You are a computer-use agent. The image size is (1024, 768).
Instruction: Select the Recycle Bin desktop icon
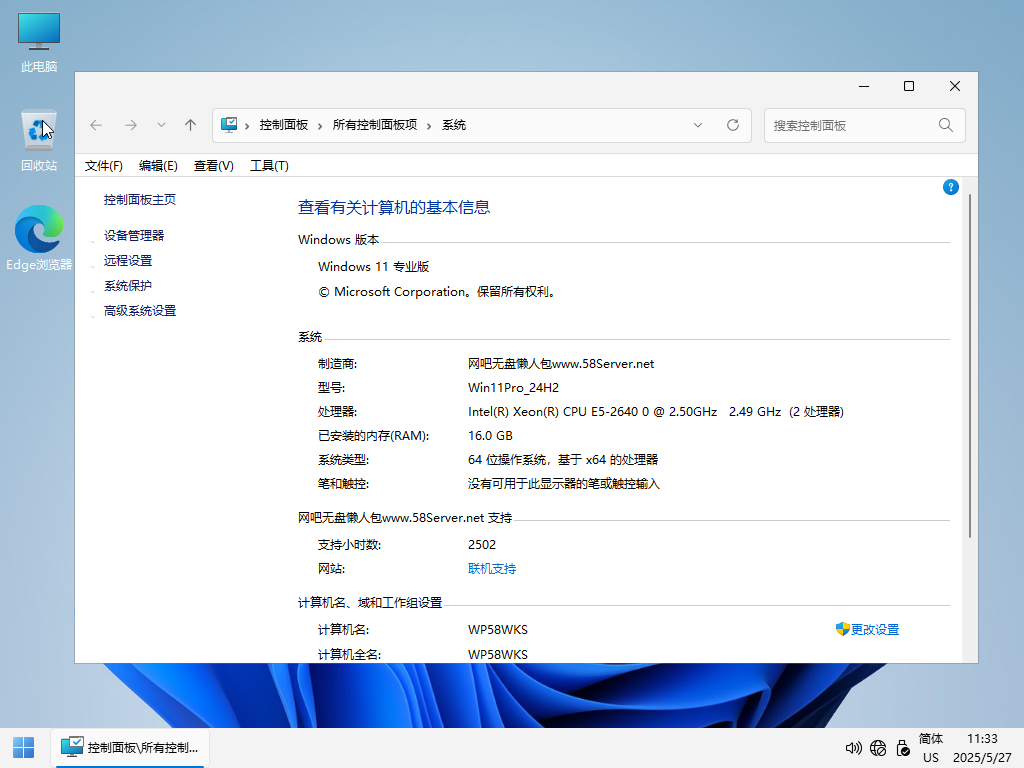pyautogui.click(x=39, y=140)
